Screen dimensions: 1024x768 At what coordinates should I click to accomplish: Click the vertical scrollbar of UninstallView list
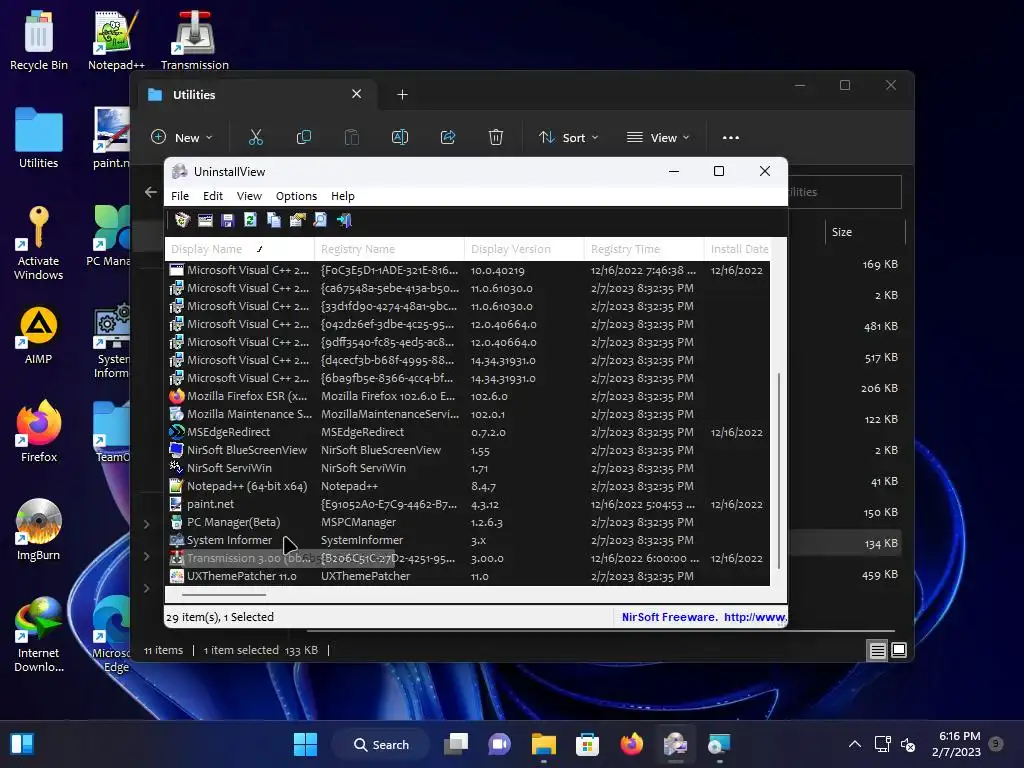pos(778,470)
